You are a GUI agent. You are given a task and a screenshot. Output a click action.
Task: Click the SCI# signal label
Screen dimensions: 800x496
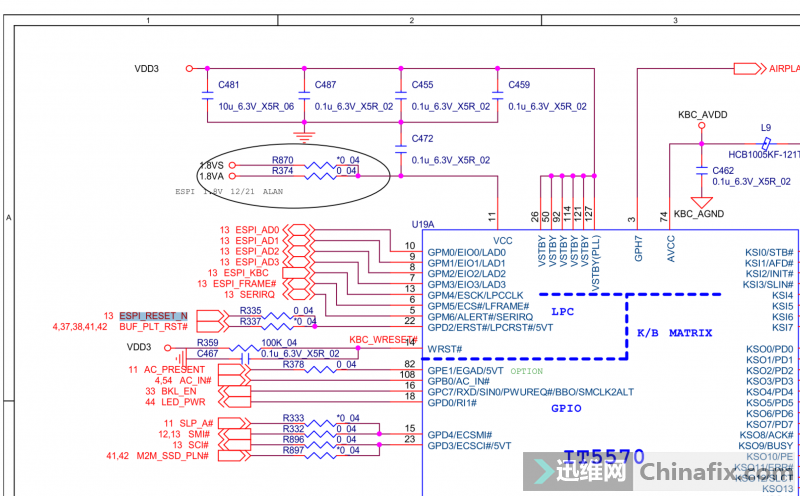tap(198, 445)
